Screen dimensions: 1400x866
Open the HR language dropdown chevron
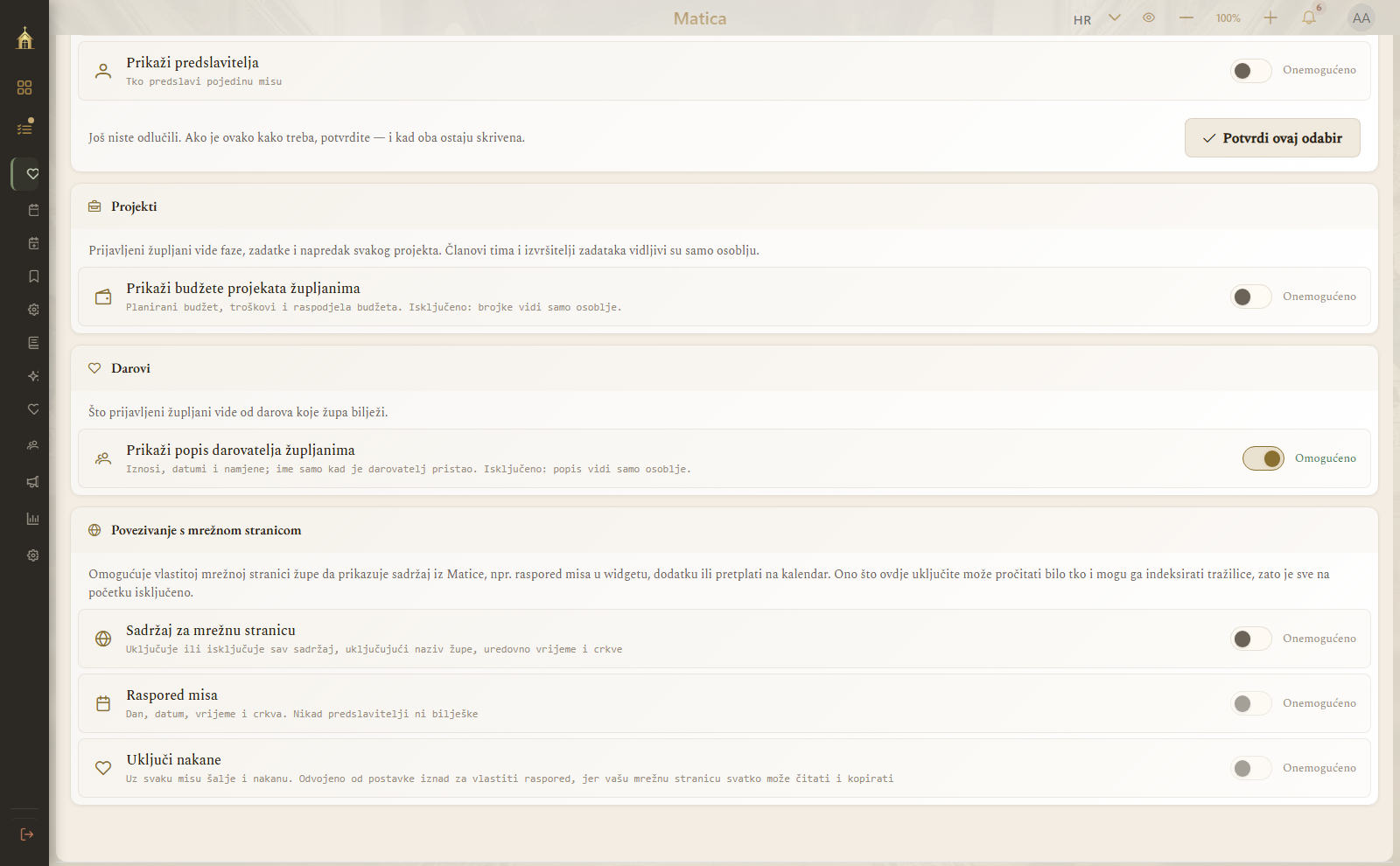click(1115, 17)
